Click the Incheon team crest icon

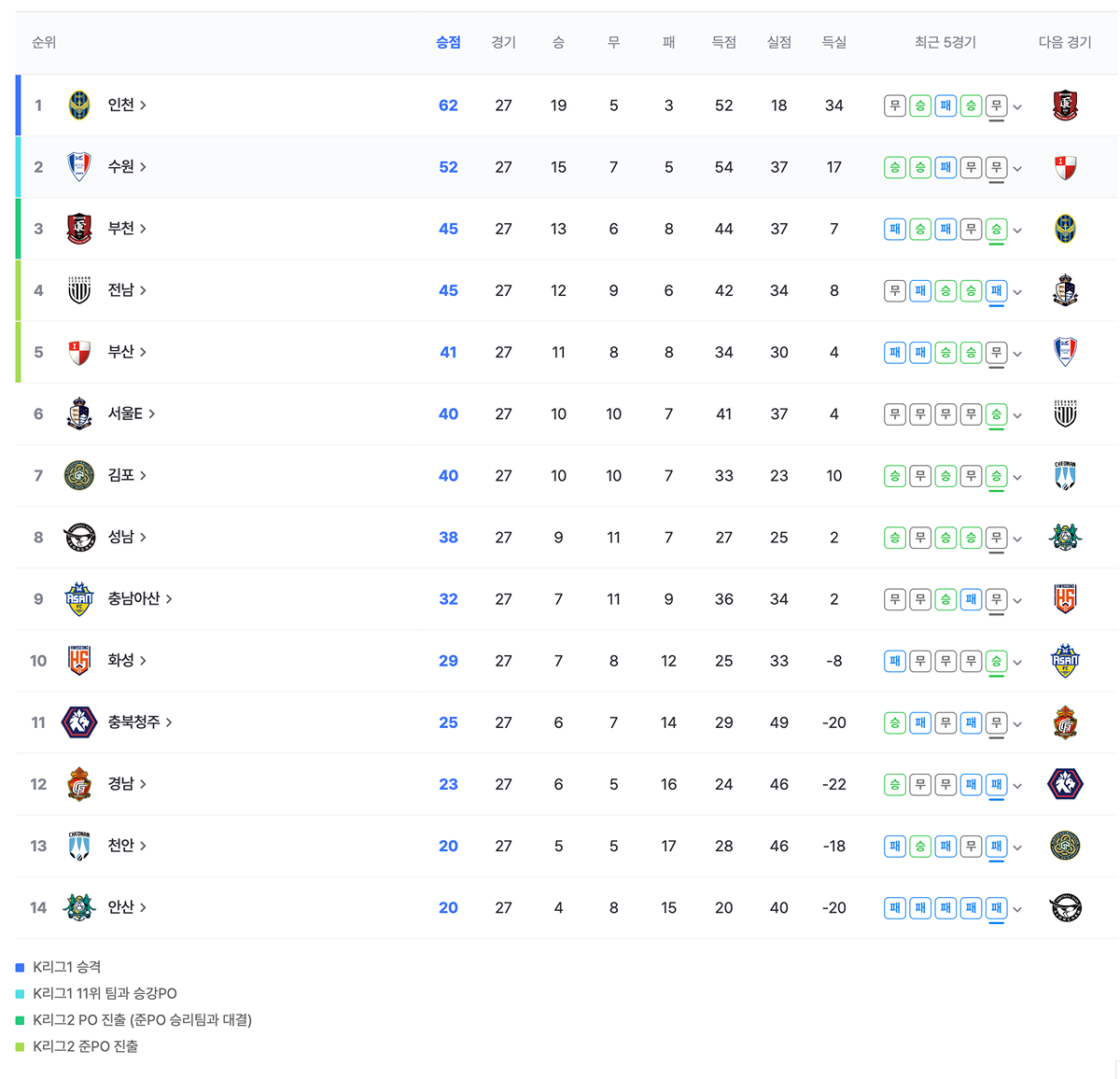pos(79,105)
